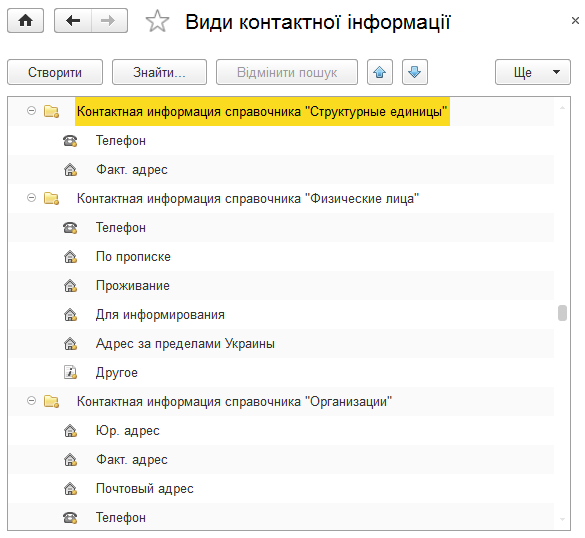Click house icon of Адрес за пределами Украины
Viewport: 585px width, 538px height.
click(x=70, y=344)
